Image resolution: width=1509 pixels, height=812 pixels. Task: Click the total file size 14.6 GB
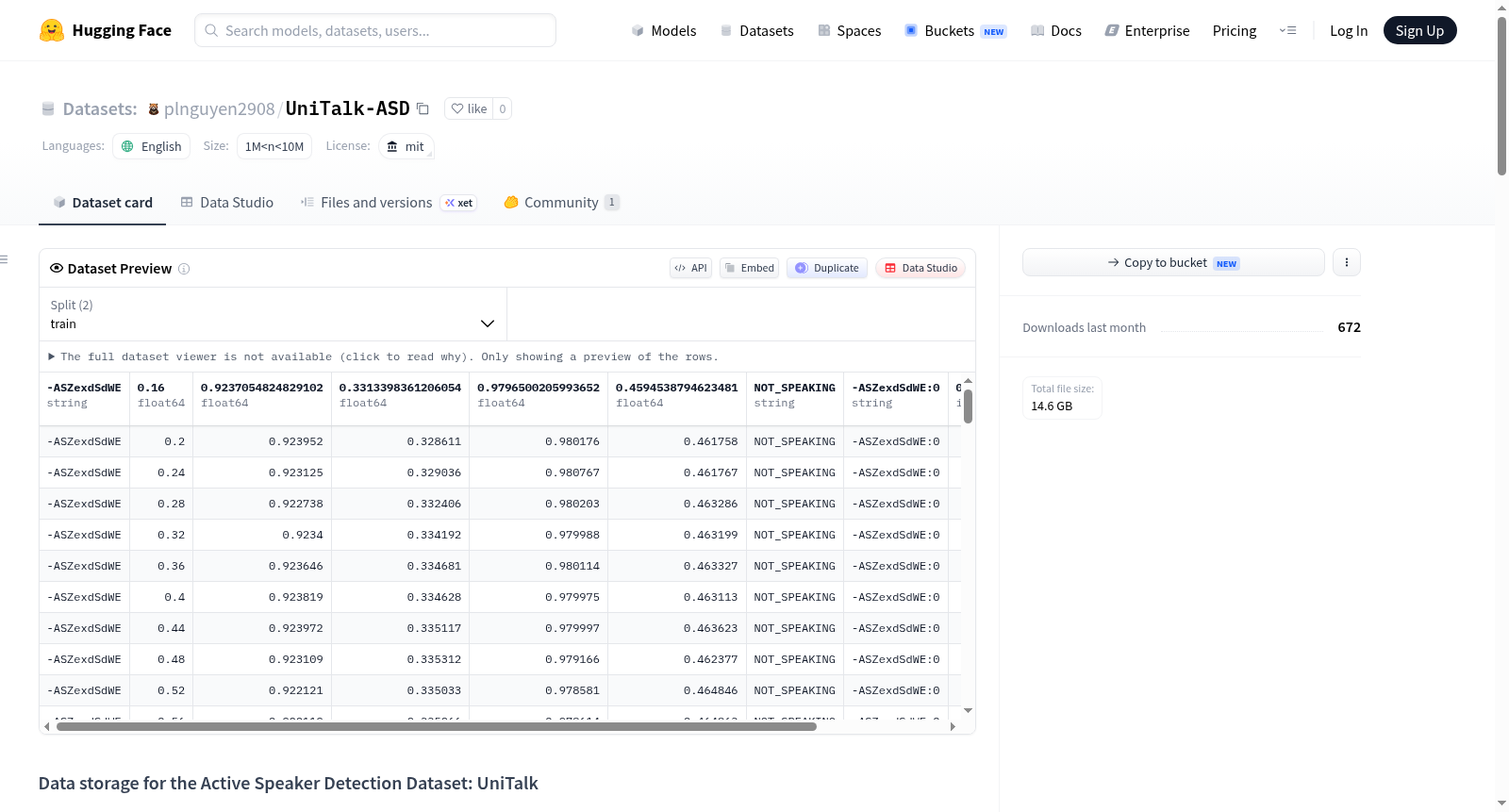(1052, 406)
